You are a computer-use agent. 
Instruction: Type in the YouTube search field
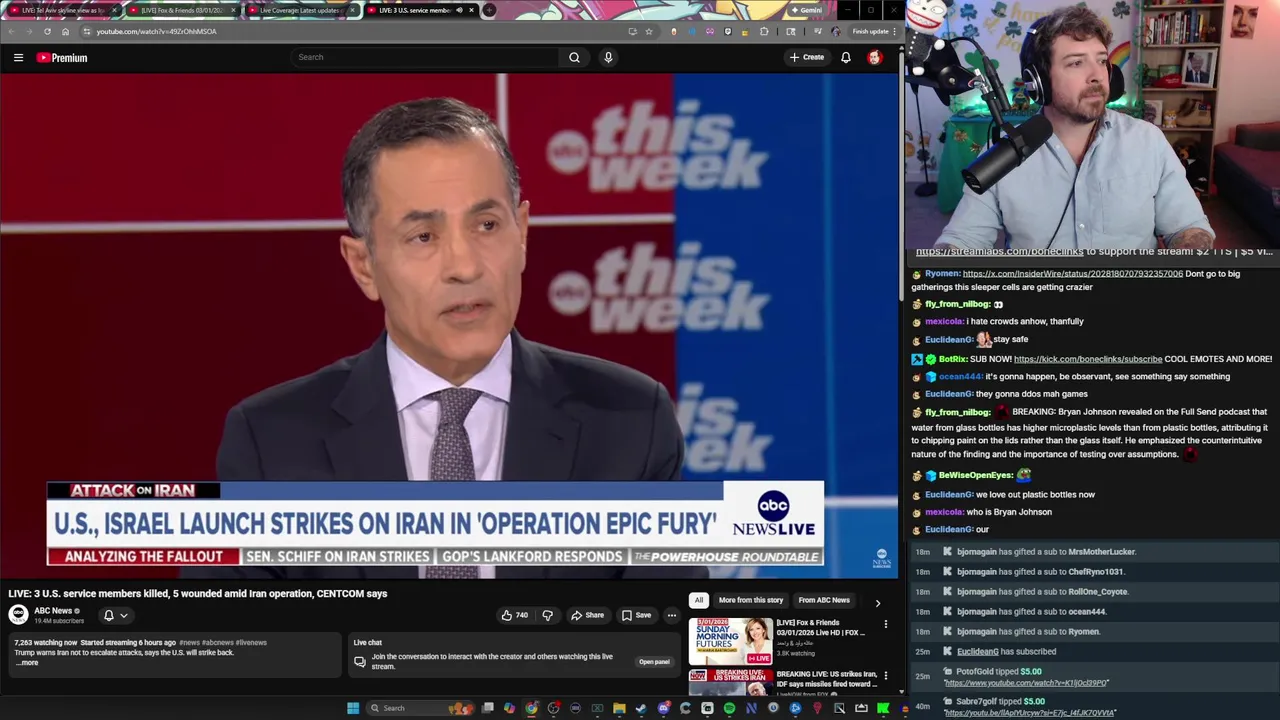pyautogui.click(x=425, y=57)
